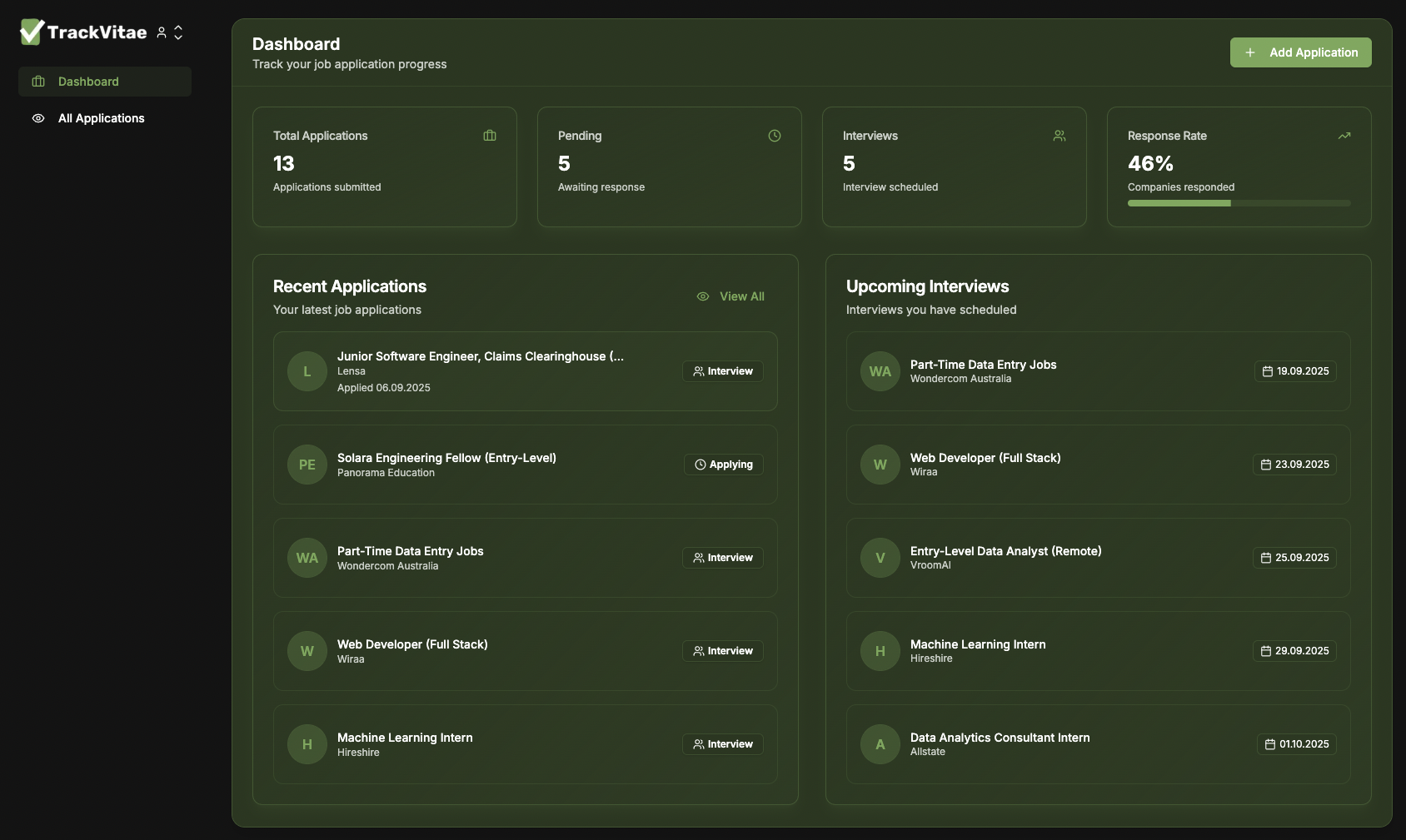
Task: Click the Add Application button
Action: [x=1299, y=52]
